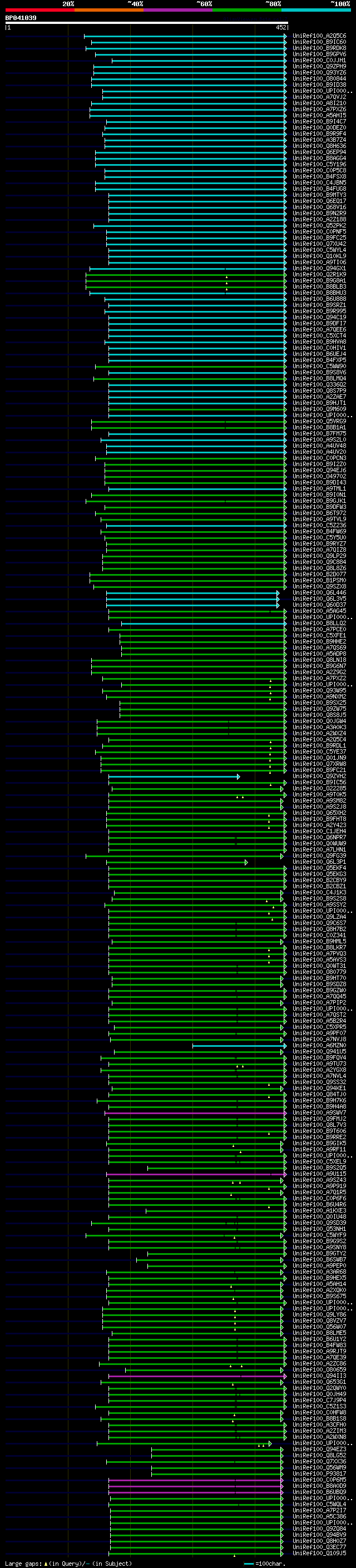Select the label UniRef100_B8AGG4
This screenshot has height=1568, width=356.
[x=319, y=159]
